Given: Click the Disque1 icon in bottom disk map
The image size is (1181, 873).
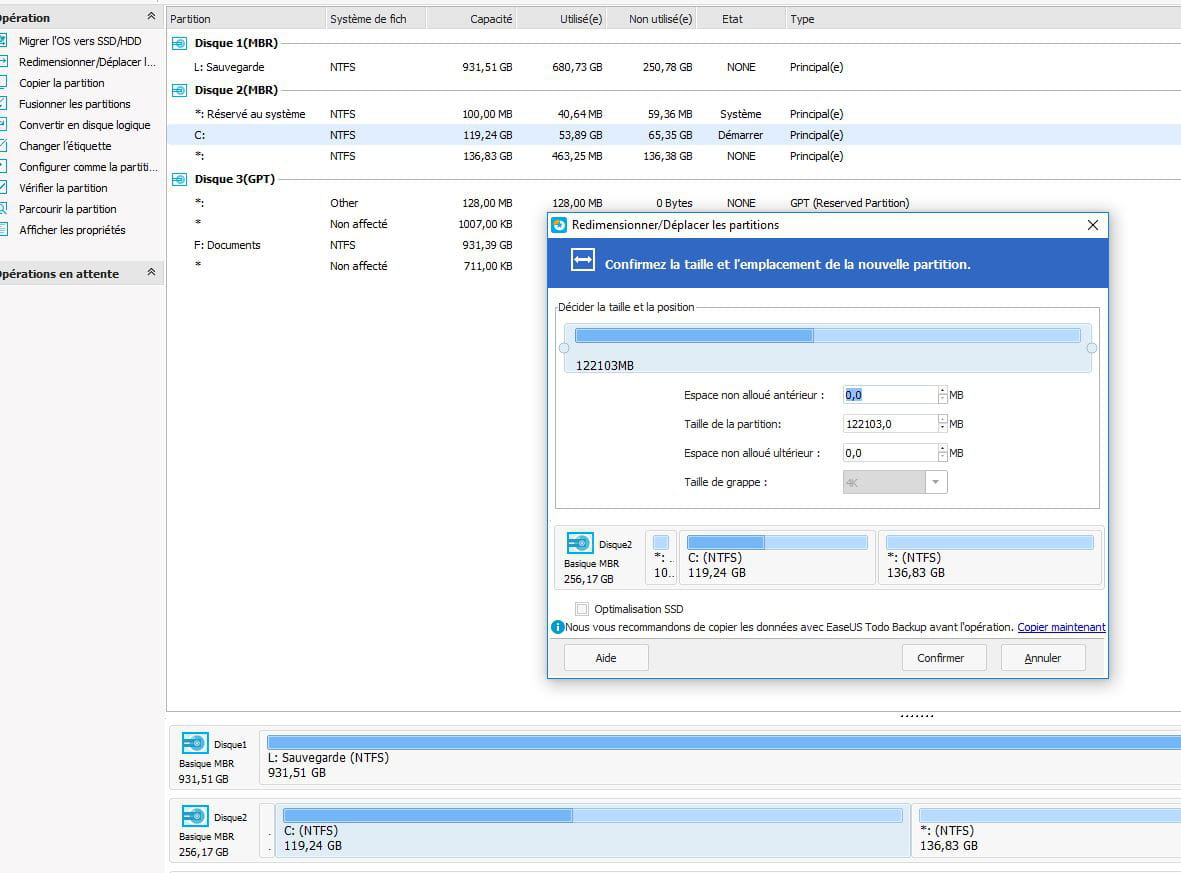Looking at the screenshot, I should click(x=195, y=744).
